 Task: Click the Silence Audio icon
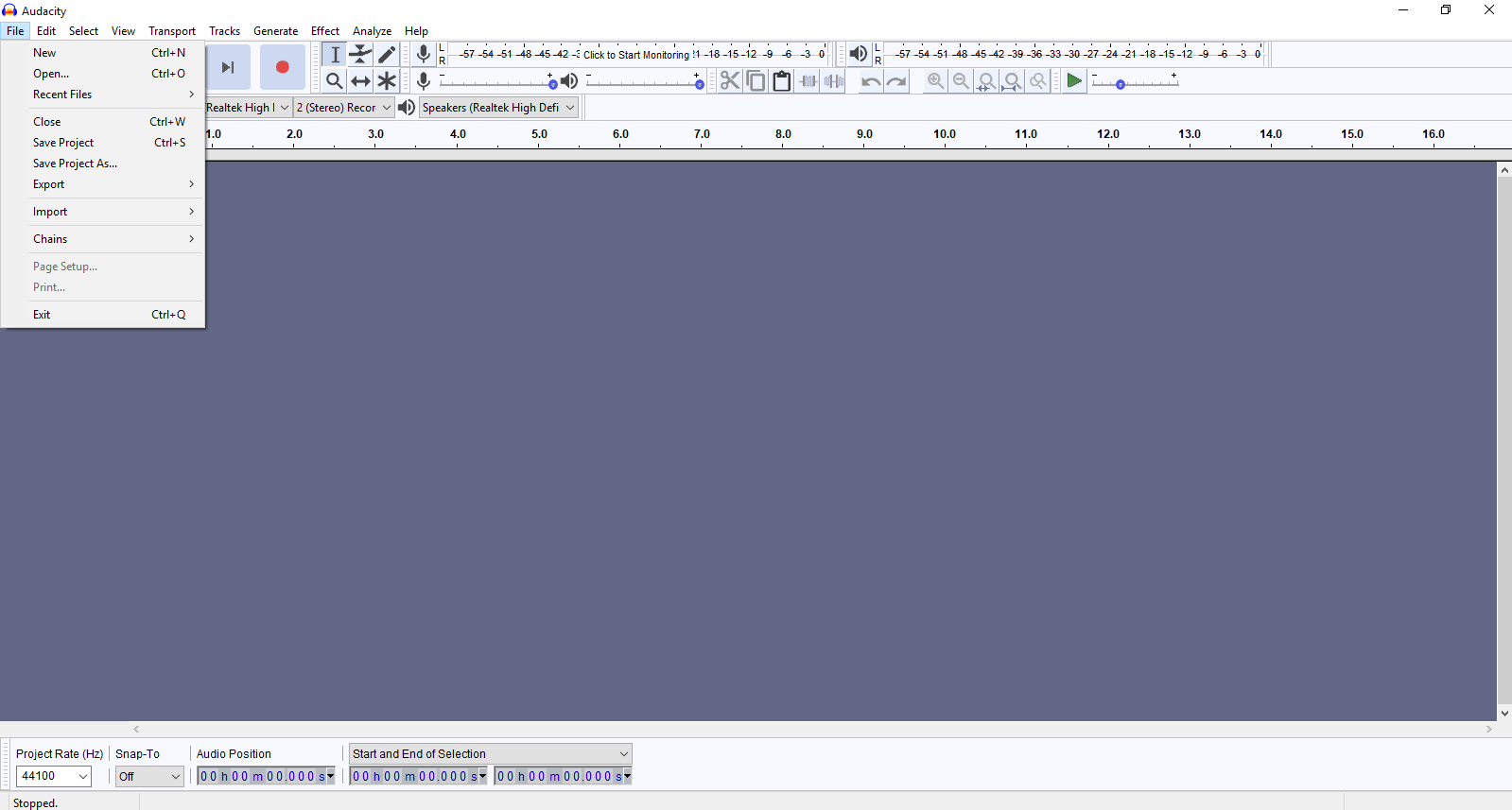[x=833, y=81]
